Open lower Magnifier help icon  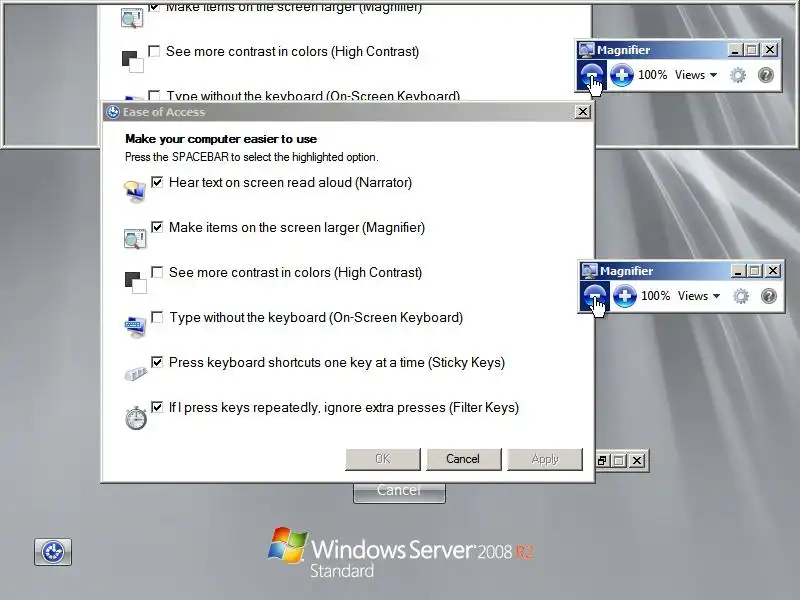coord(769,296)
